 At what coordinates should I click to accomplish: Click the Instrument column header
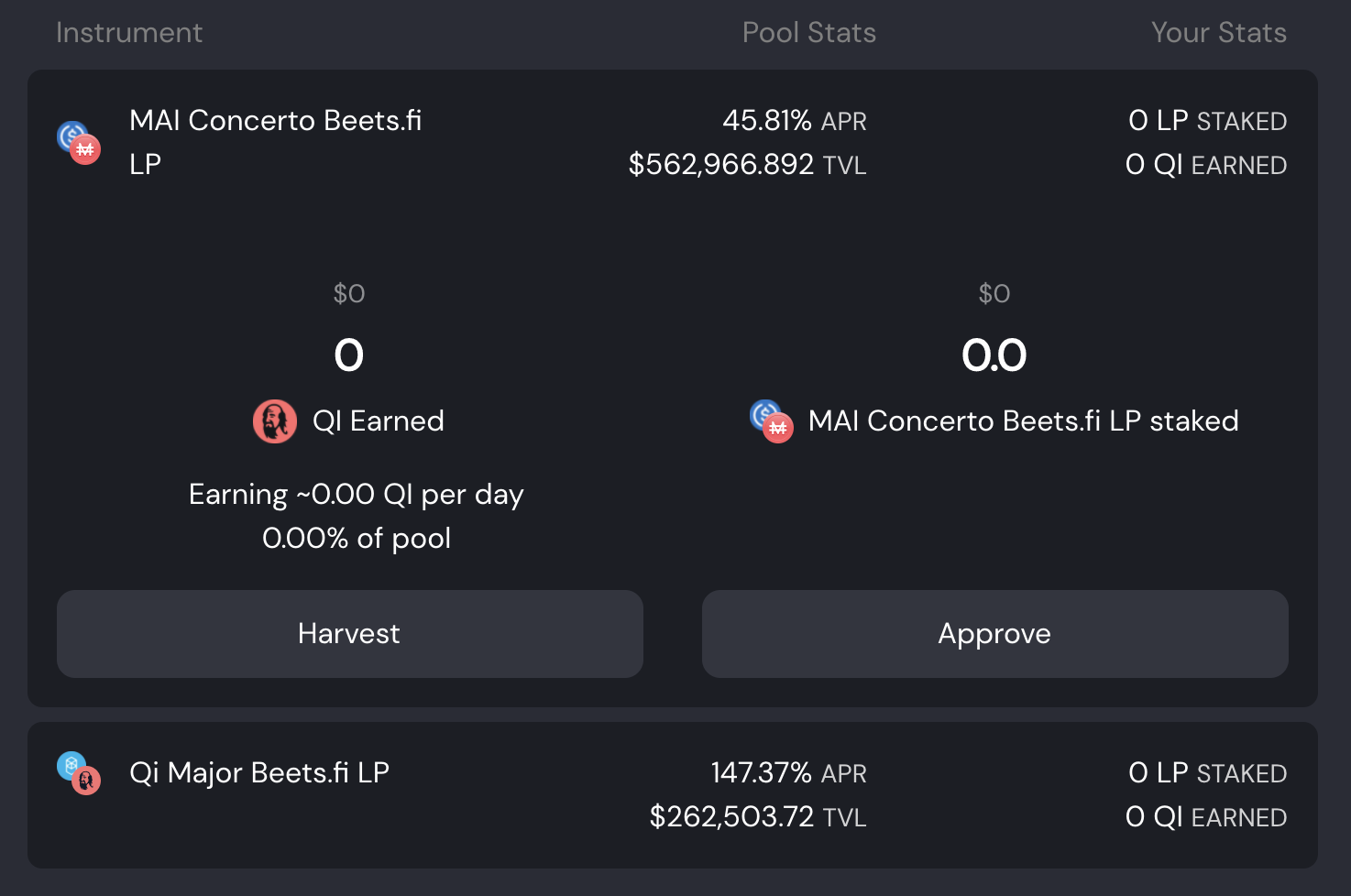tap(129, 33)
